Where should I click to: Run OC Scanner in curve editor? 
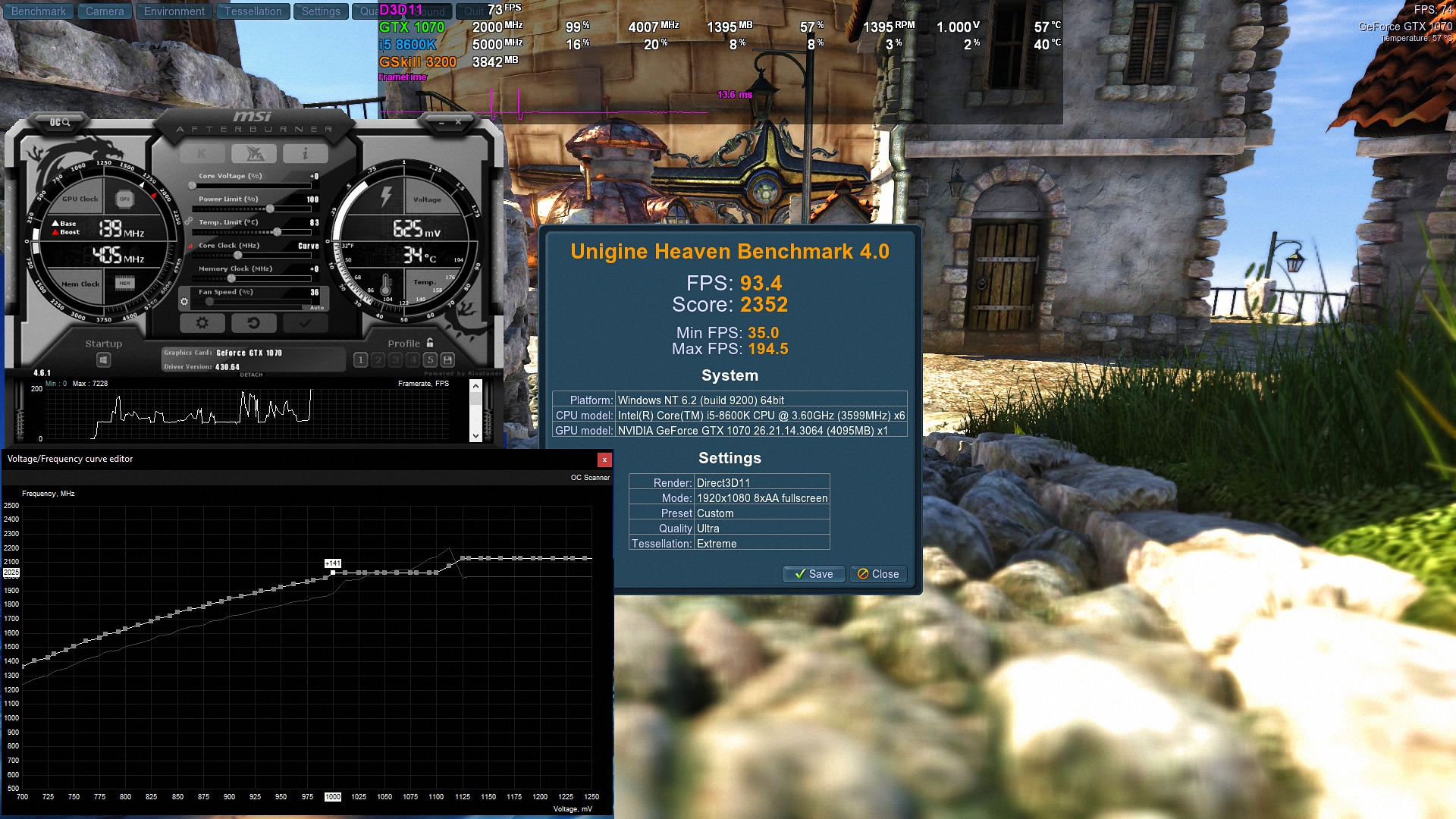[589, 478]
